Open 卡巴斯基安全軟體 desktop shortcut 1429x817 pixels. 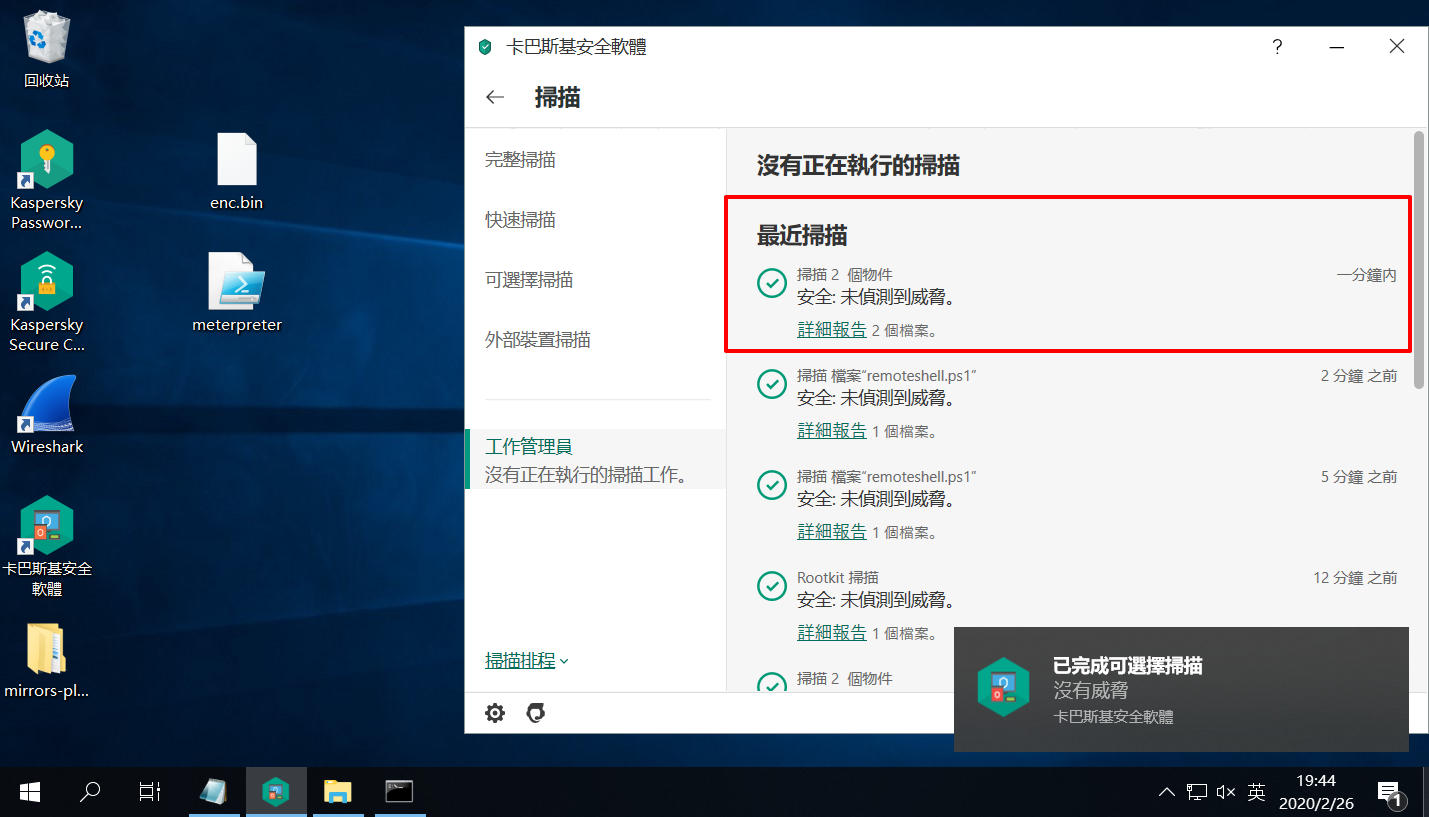tap(46, 547)
